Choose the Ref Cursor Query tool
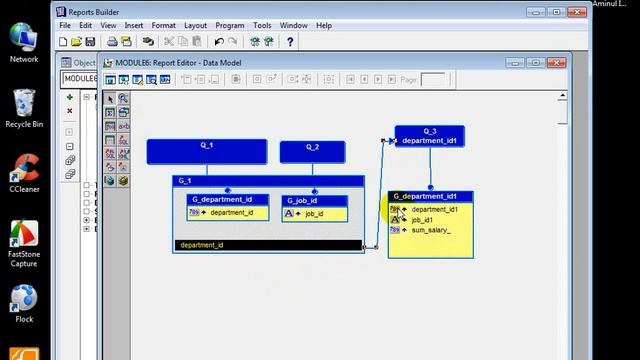The width and height of the screenshot is (640, 360). click(110, 153)
